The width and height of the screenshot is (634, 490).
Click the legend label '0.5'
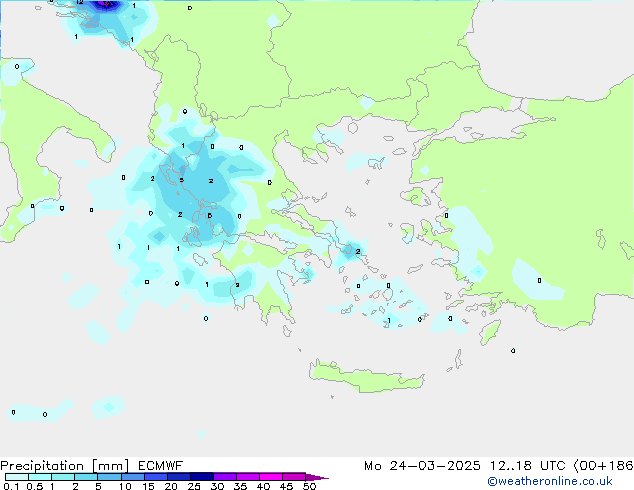coord(34,486)
